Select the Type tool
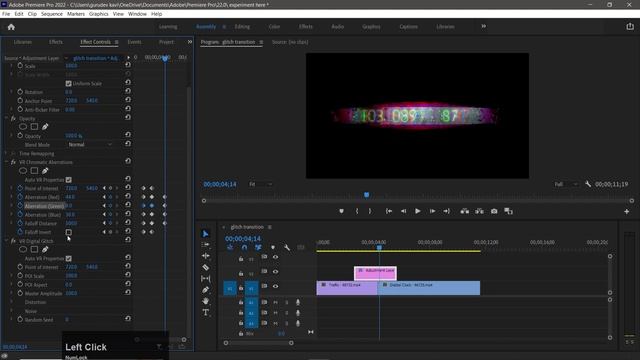640x360 pixels. [205, 312]
